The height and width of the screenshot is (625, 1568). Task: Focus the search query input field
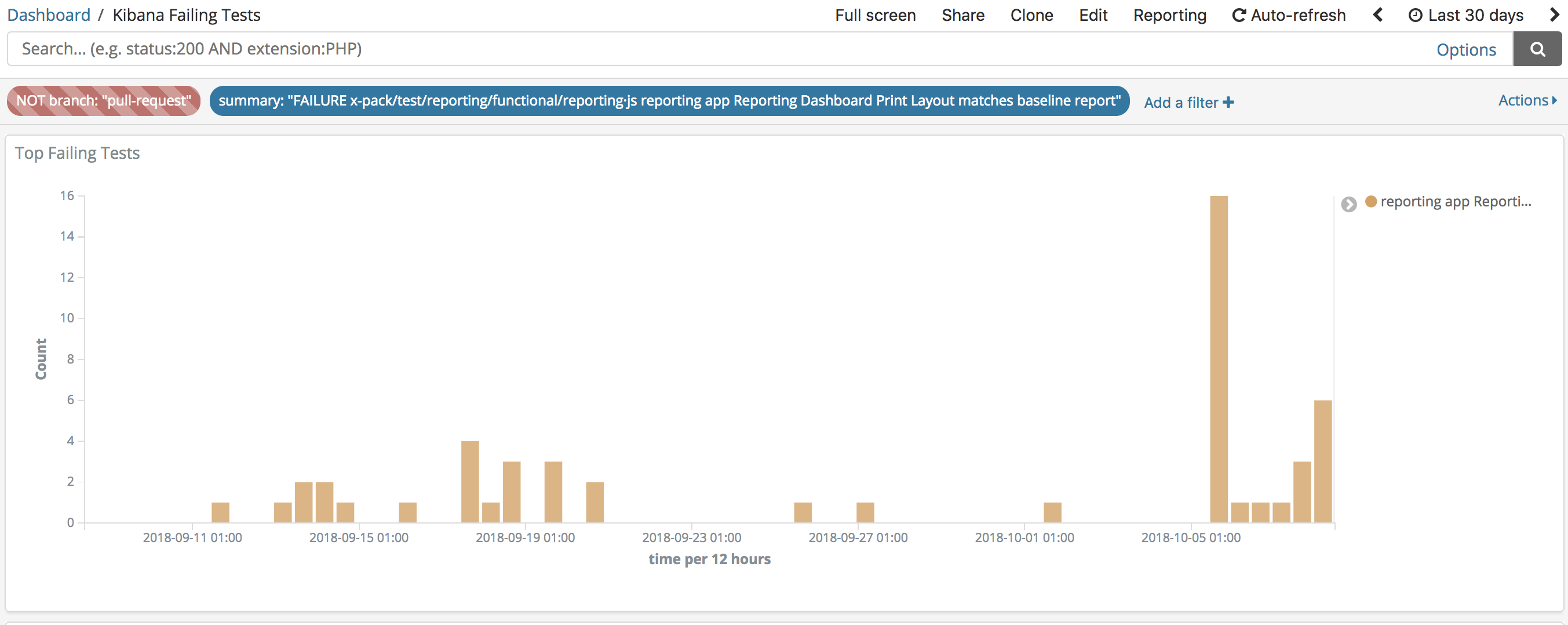click(719, 49)
